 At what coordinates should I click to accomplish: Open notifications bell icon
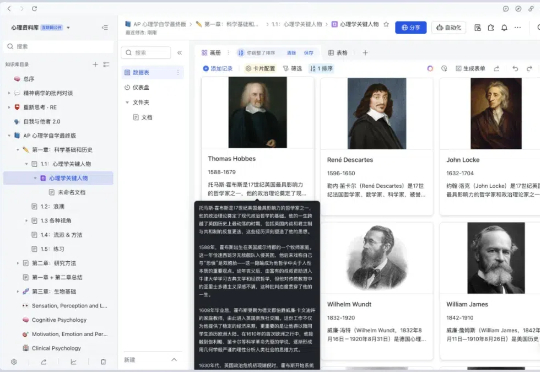(504, 28)
